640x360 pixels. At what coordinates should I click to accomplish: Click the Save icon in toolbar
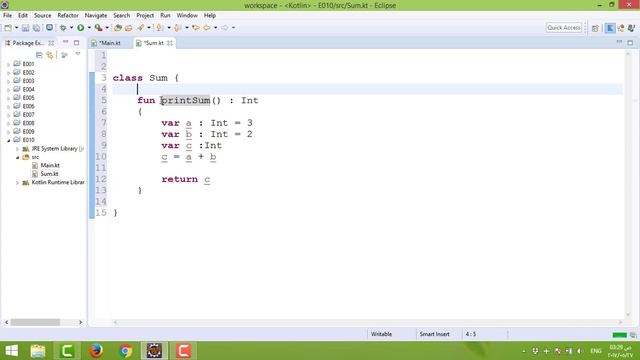point(25,28)
